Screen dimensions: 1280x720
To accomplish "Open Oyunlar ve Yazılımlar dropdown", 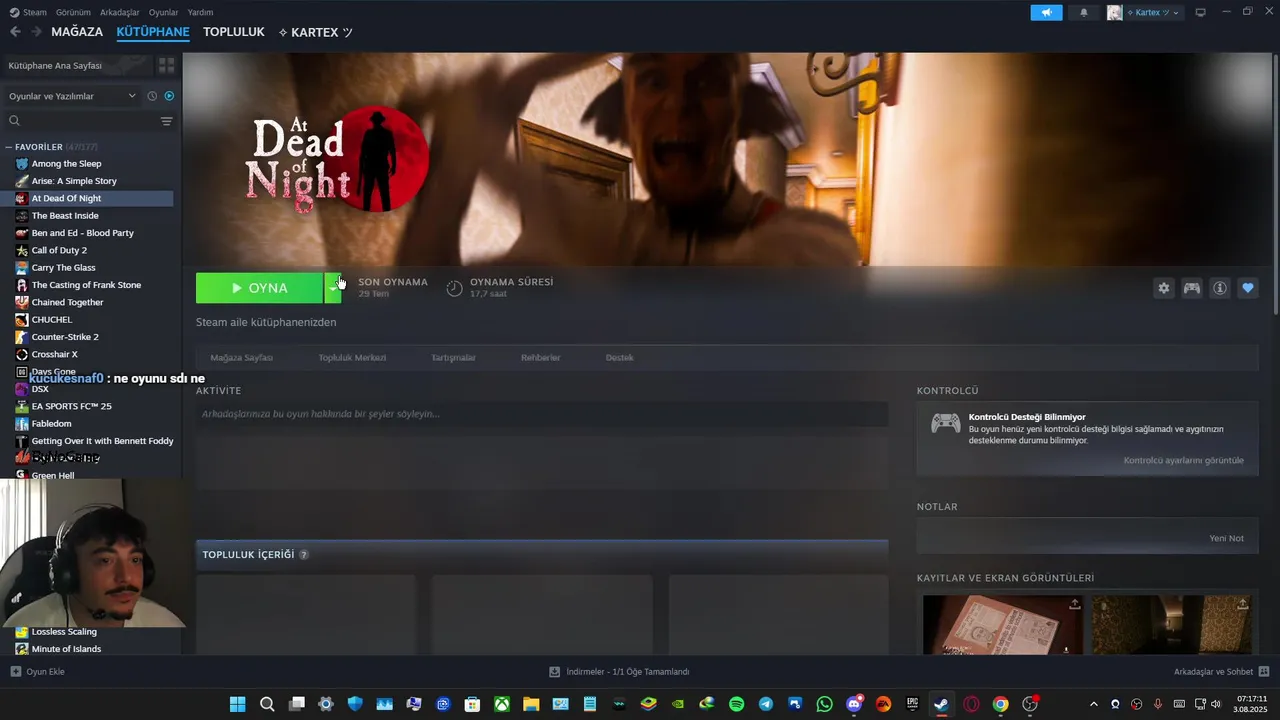I will (x=72, y=96).
